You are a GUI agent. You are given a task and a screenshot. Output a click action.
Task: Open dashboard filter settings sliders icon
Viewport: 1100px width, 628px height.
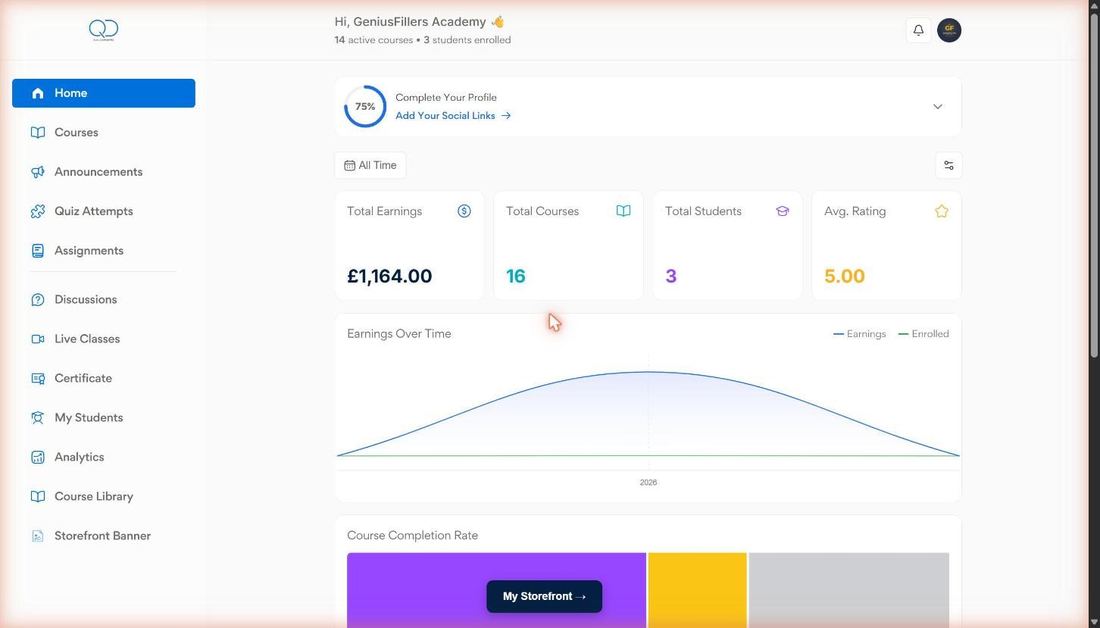click(948, 166)
